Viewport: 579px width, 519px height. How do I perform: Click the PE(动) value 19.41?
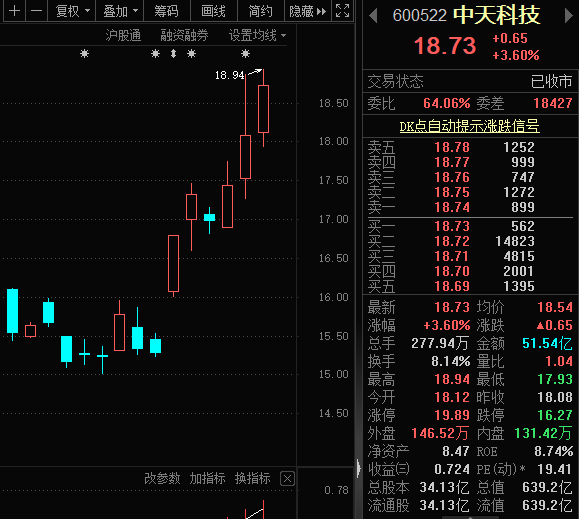(554, 469)
